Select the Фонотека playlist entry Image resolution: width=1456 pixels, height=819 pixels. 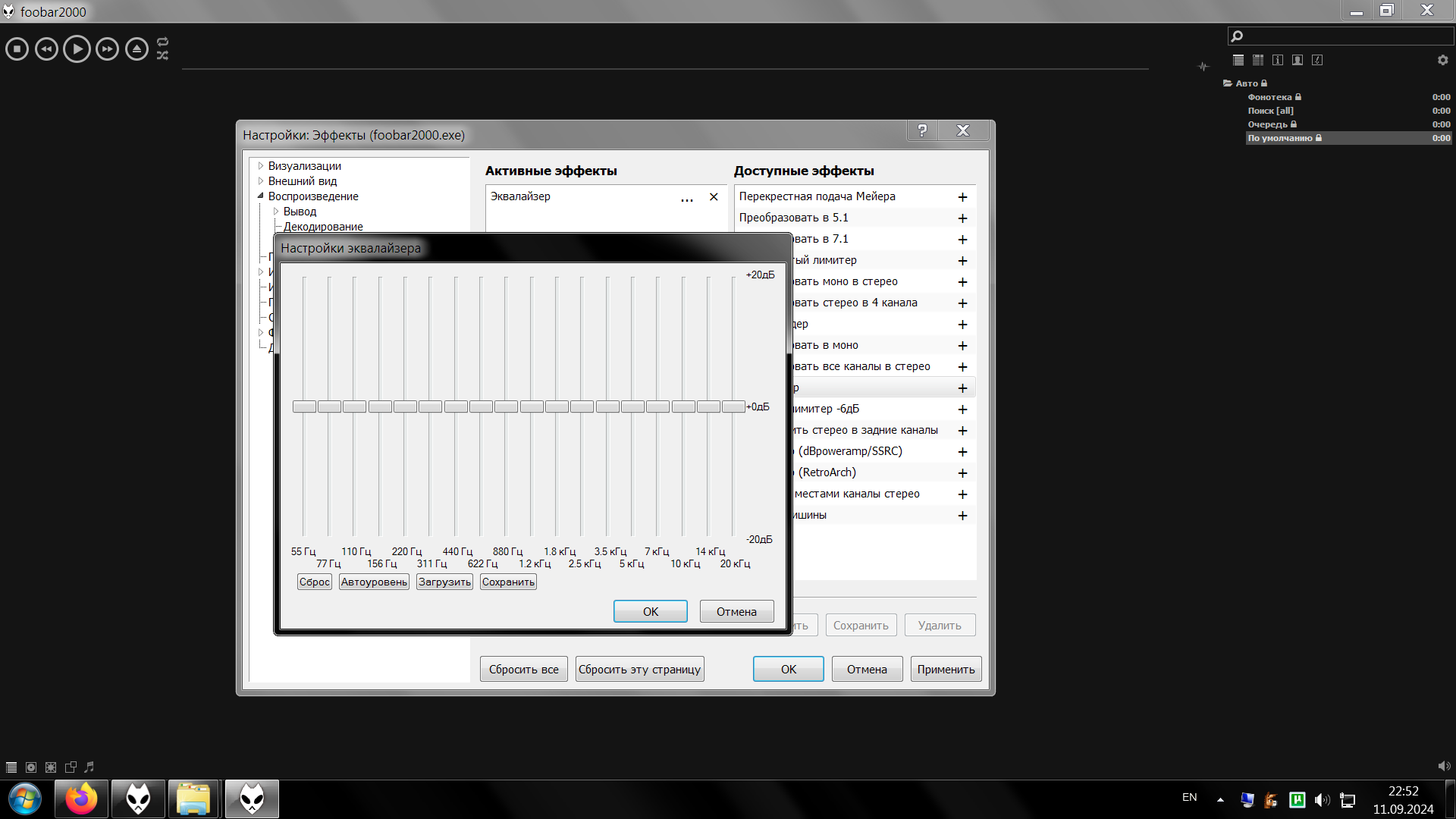(x=1269, y=97)
